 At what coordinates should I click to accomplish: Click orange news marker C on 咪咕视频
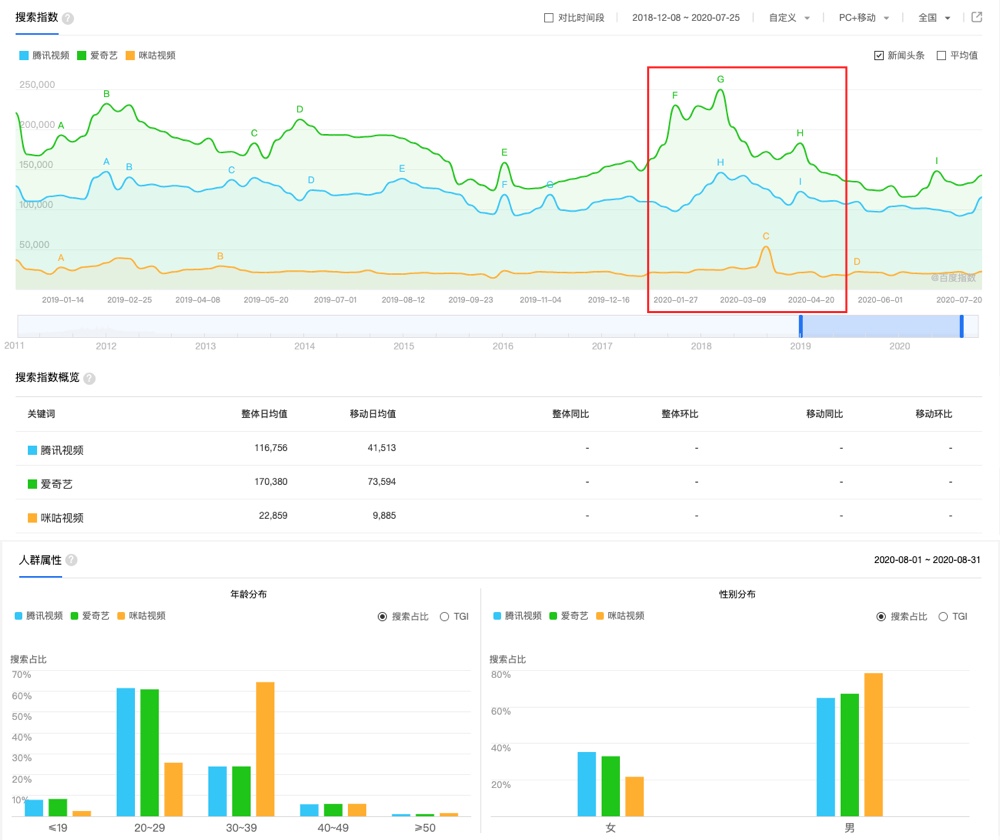coord(766,236)
